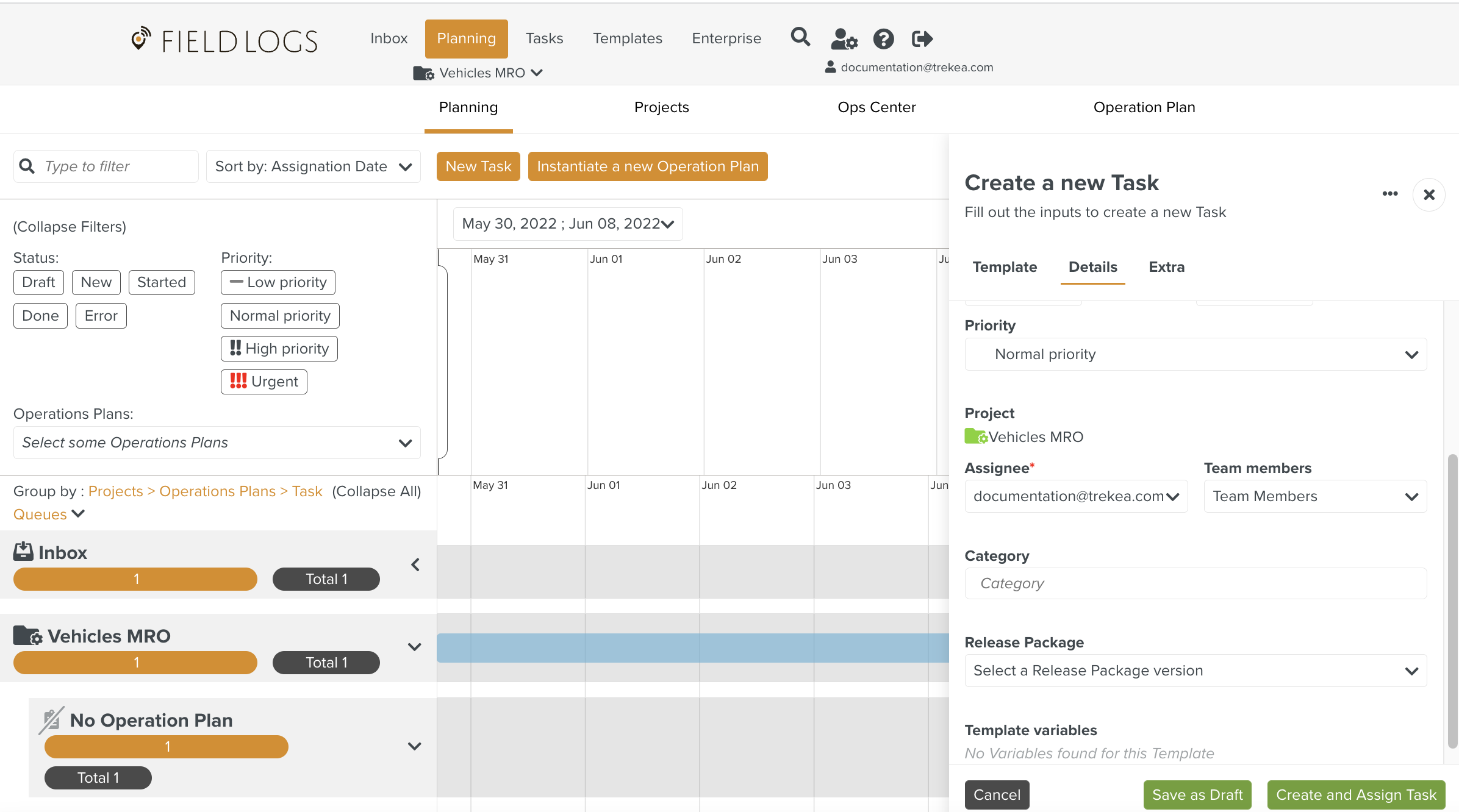
Task: Click the Category input field
Action: click(x=1195, y=583)
